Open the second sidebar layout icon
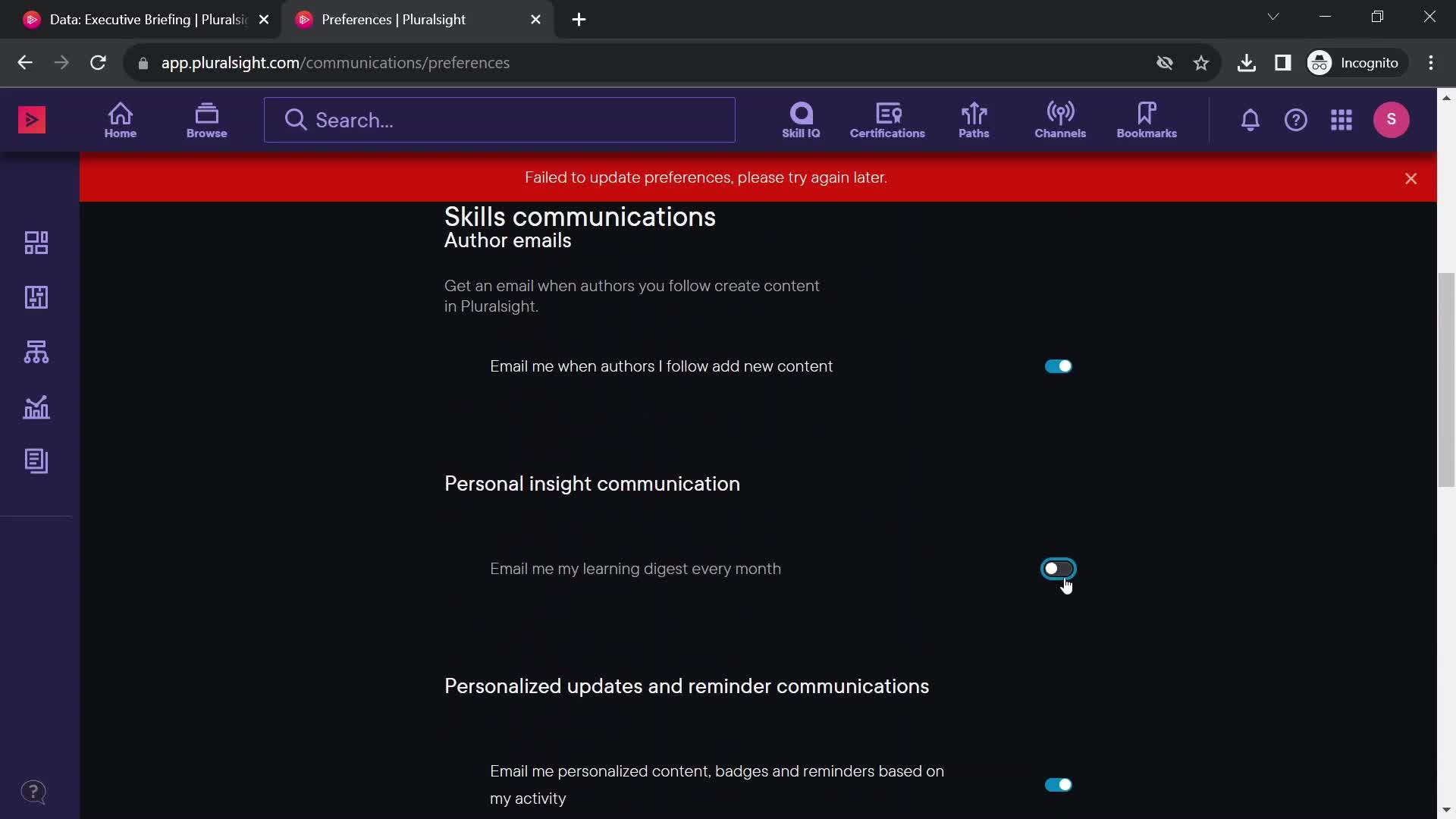 [x=36, y=297]
